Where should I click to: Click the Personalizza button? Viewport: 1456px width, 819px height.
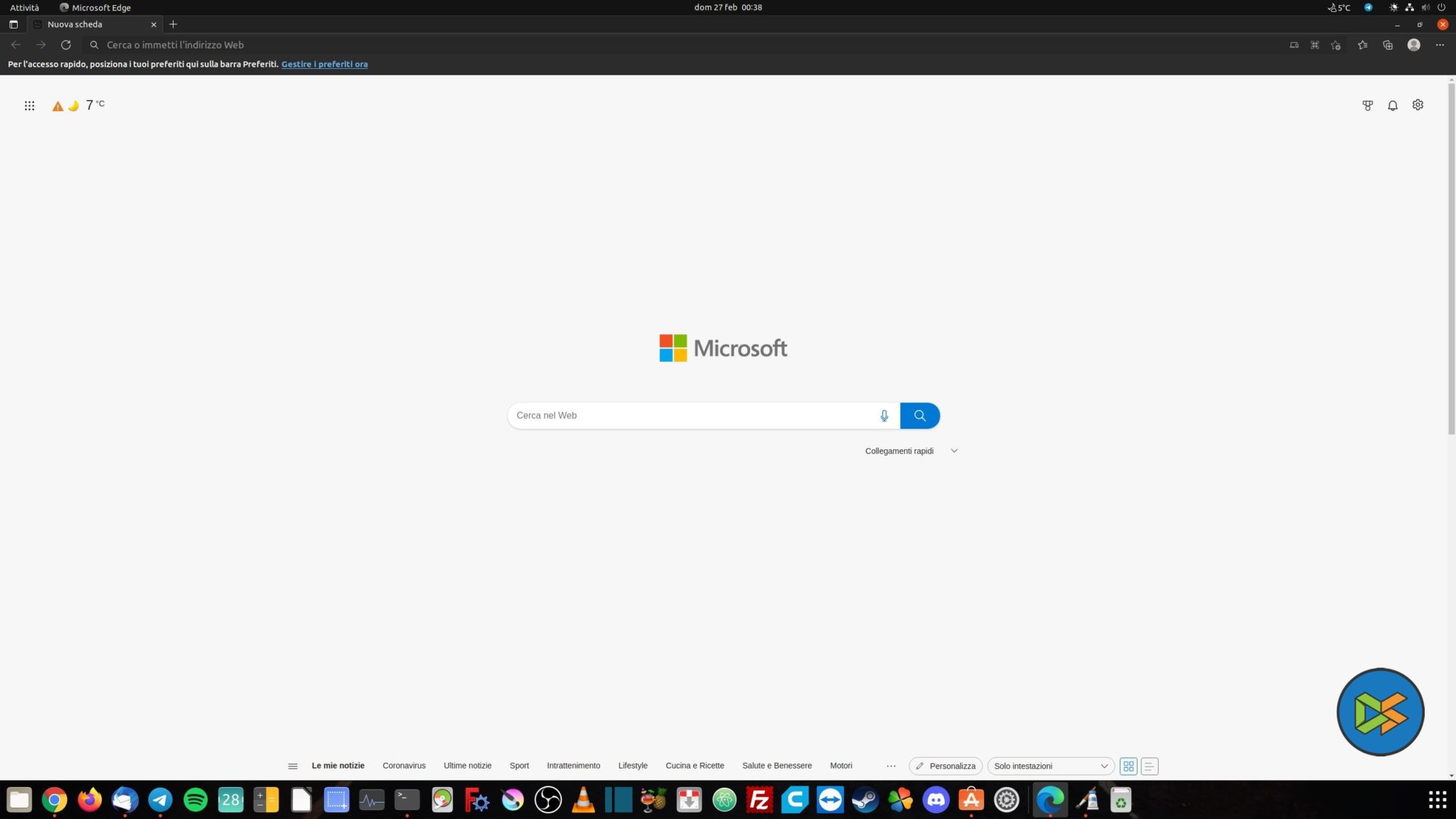click(x=946, y=766)
